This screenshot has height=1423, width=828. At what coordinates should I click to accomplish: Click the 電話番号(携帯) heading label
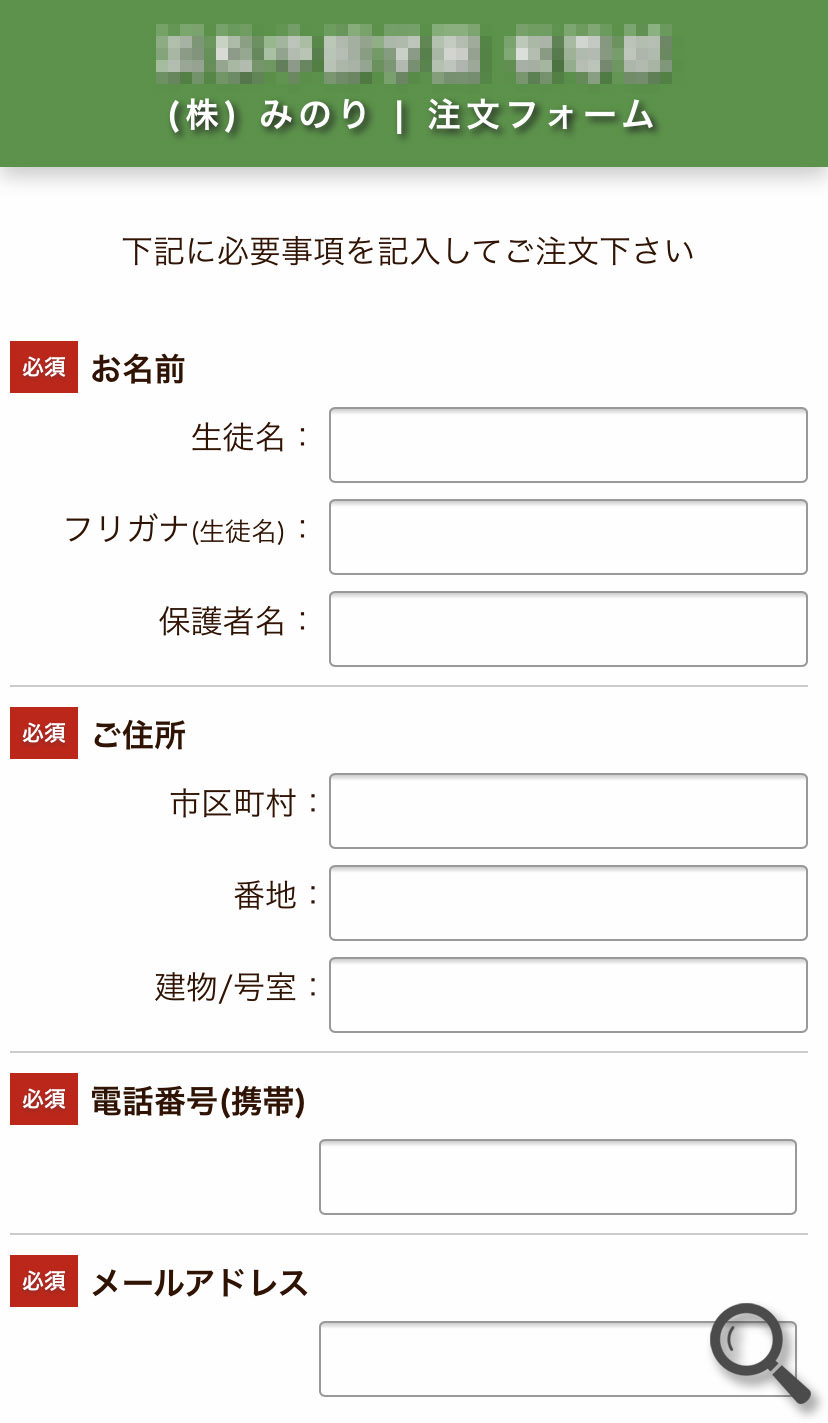pyautogui.click(x=197, y=1101)
